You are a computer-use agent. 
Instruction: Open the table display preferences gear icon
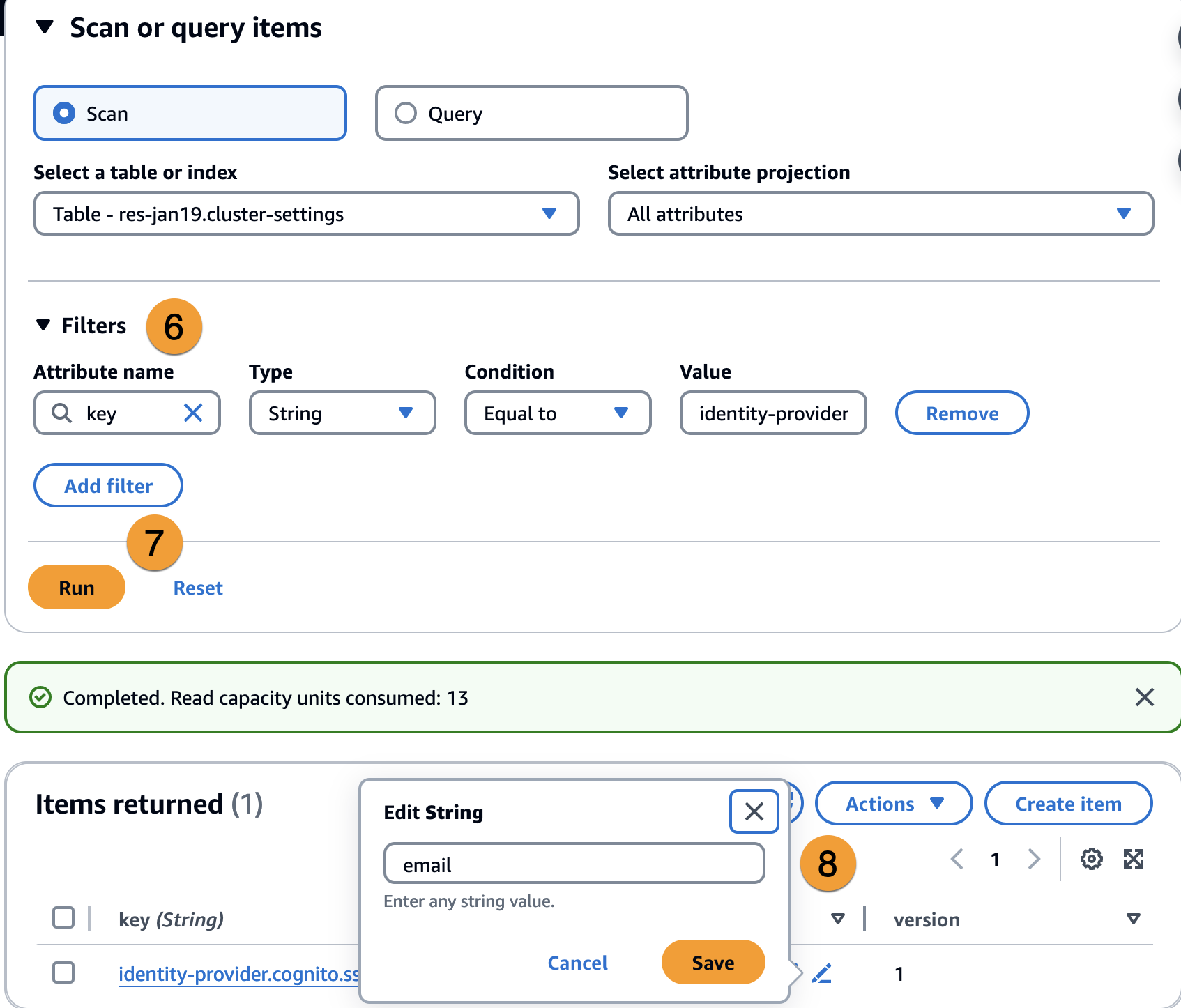[x=1091, y=859]
